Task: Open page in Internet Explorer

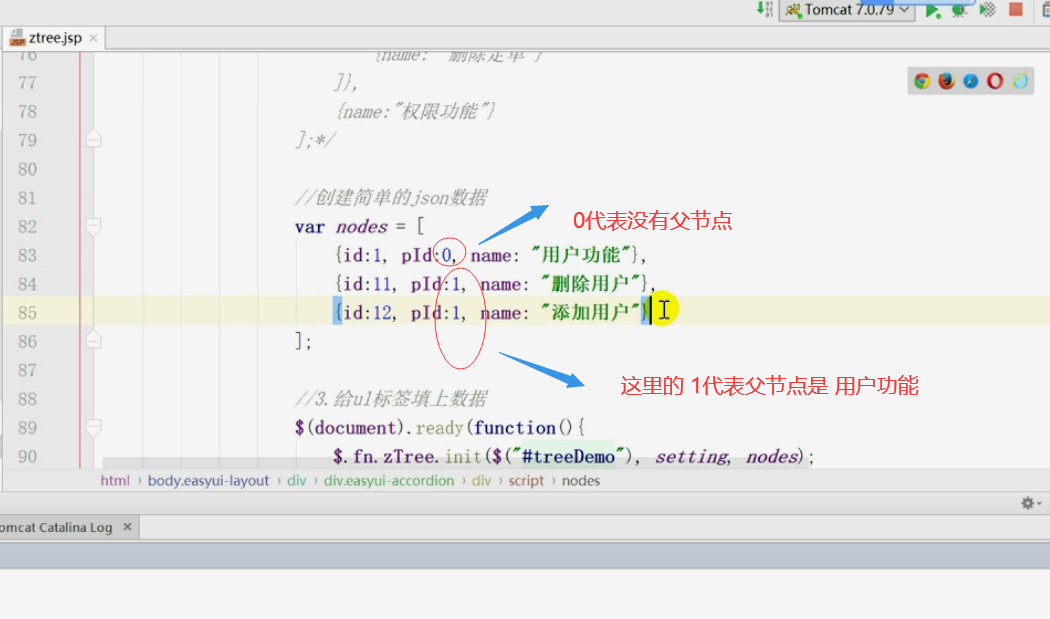Action: [1020, 81]
